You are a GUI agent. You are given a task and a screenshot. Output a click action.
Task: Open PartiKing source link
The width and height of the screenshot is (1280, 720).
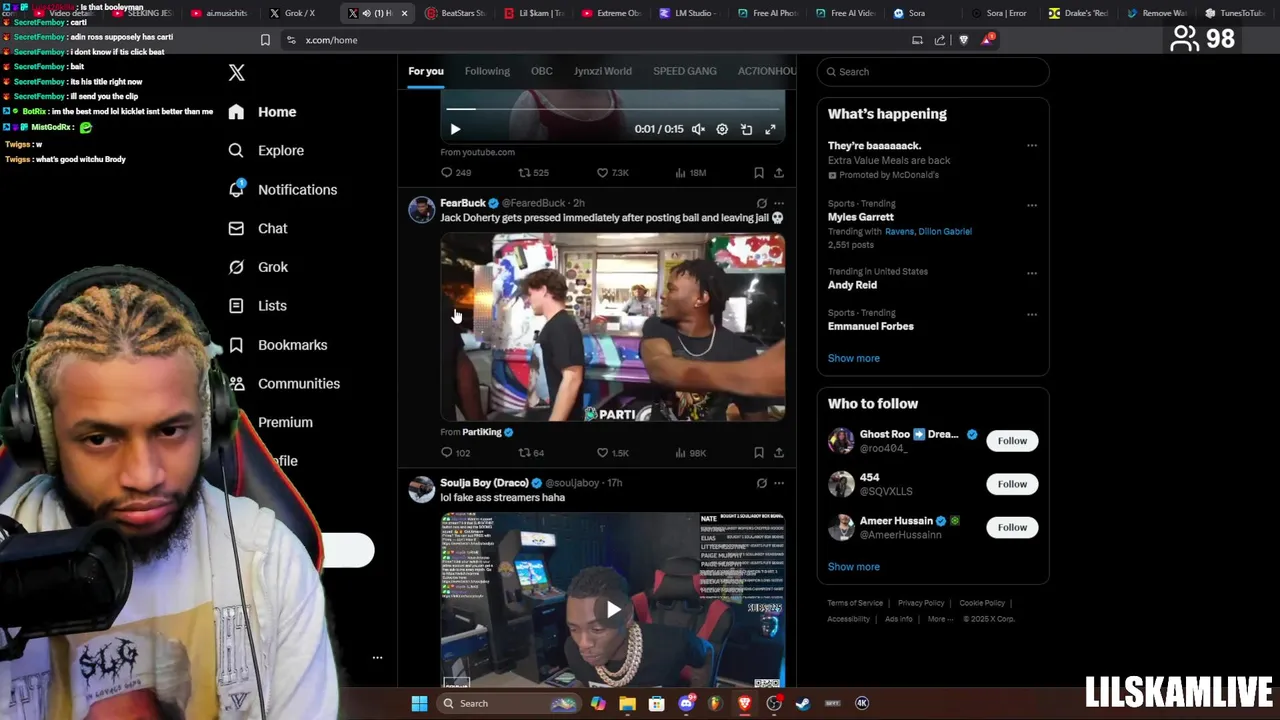[x=482, y=432]
